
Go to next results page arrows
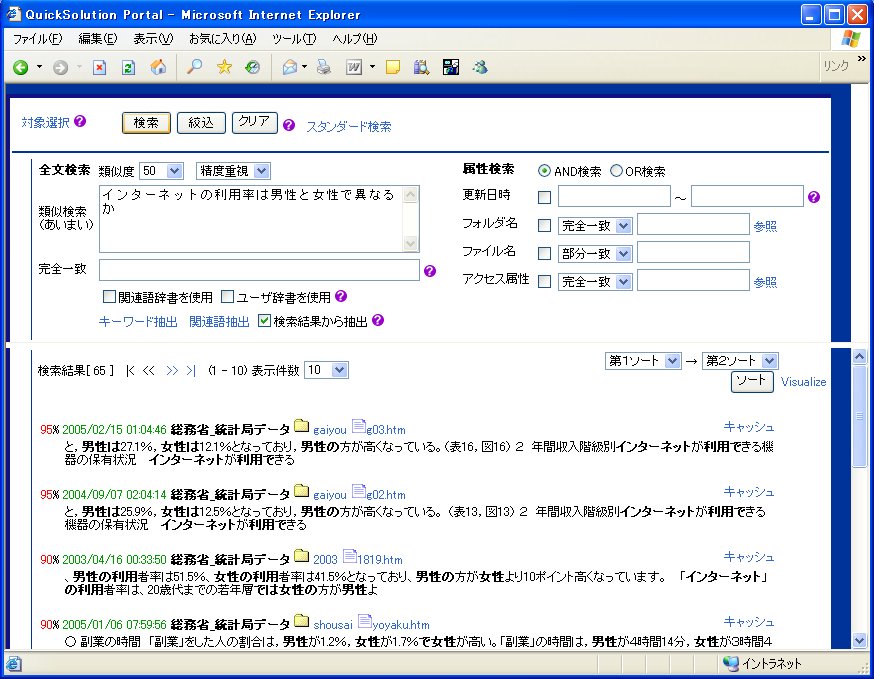[x=172, y=371]
